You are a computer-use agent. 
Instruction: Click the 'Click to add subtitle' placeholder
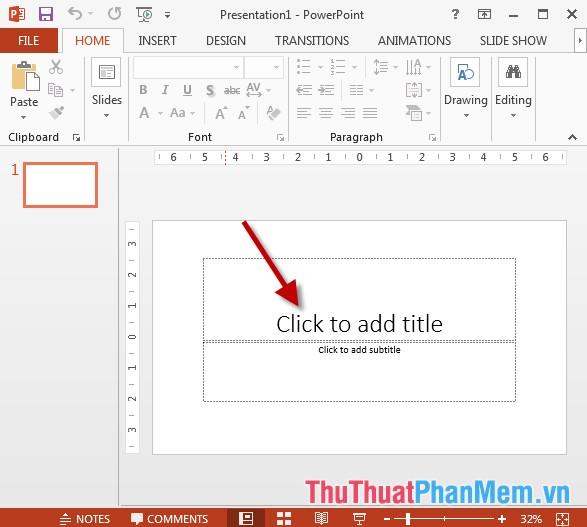click(359, 372)
